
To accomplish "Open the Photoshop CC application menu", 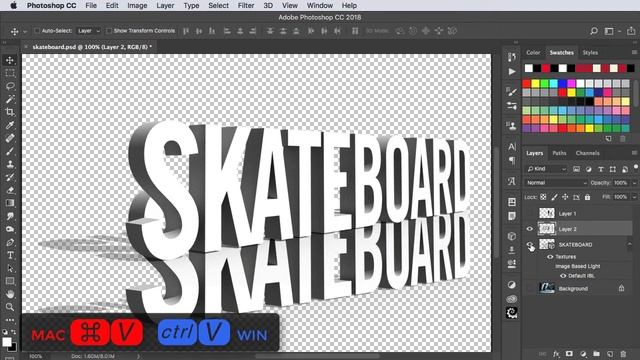I will (x=51, y=5).
